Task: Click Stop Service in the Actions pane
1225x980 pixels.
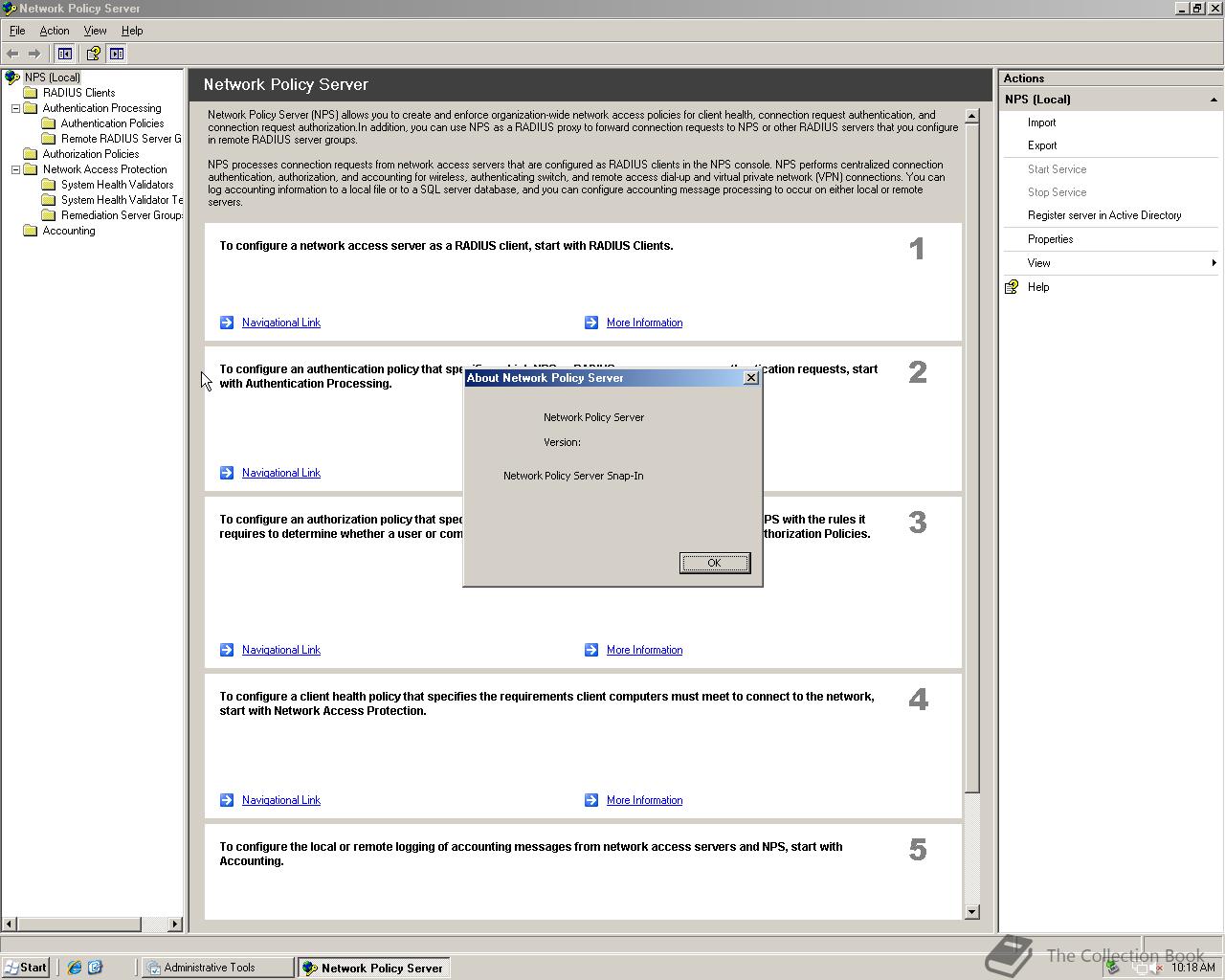Action: (1057, 192)
